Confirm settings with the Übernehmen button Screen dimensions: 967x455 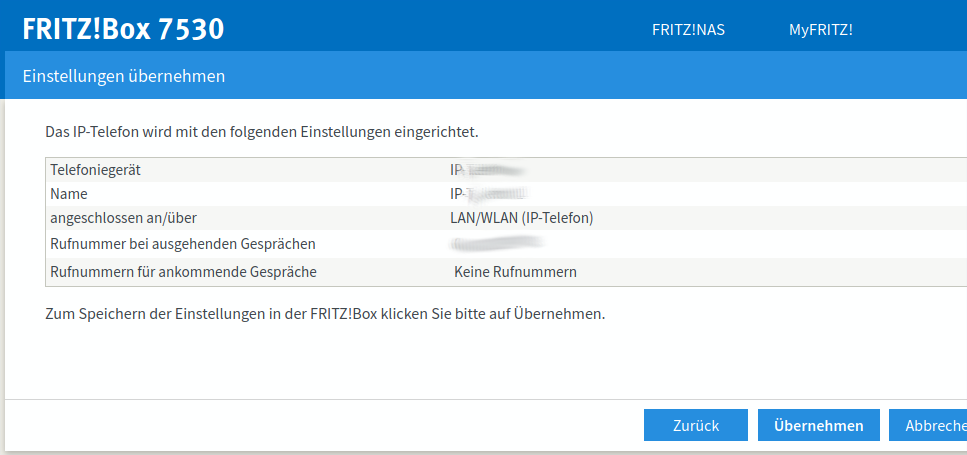pos(818,425)
